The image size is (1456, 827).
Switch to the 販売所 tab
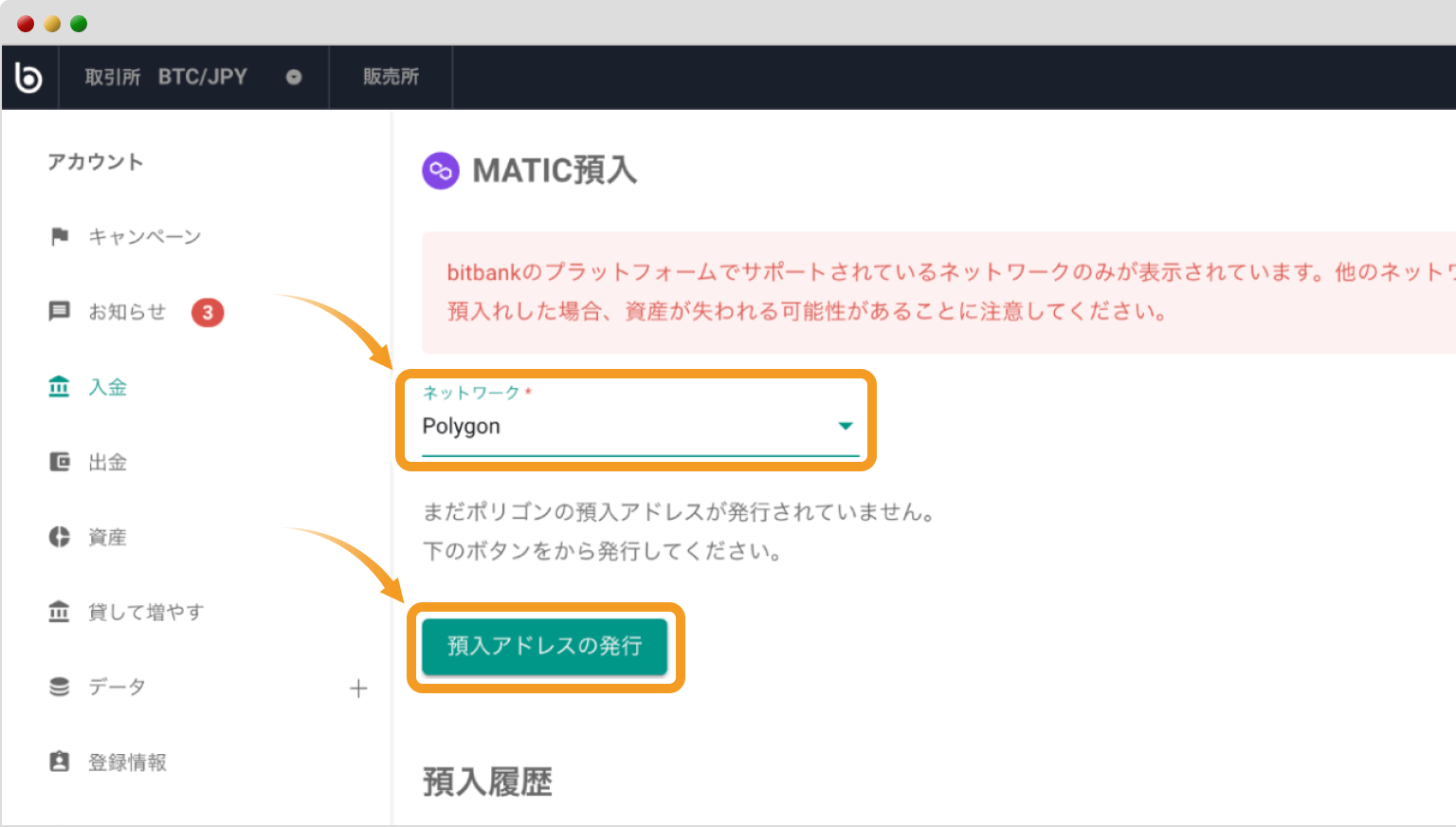(x=391, y=77)
